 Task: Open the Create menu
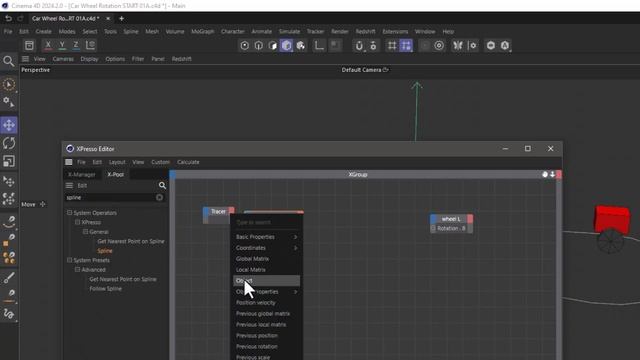click(x=43, y=31)
